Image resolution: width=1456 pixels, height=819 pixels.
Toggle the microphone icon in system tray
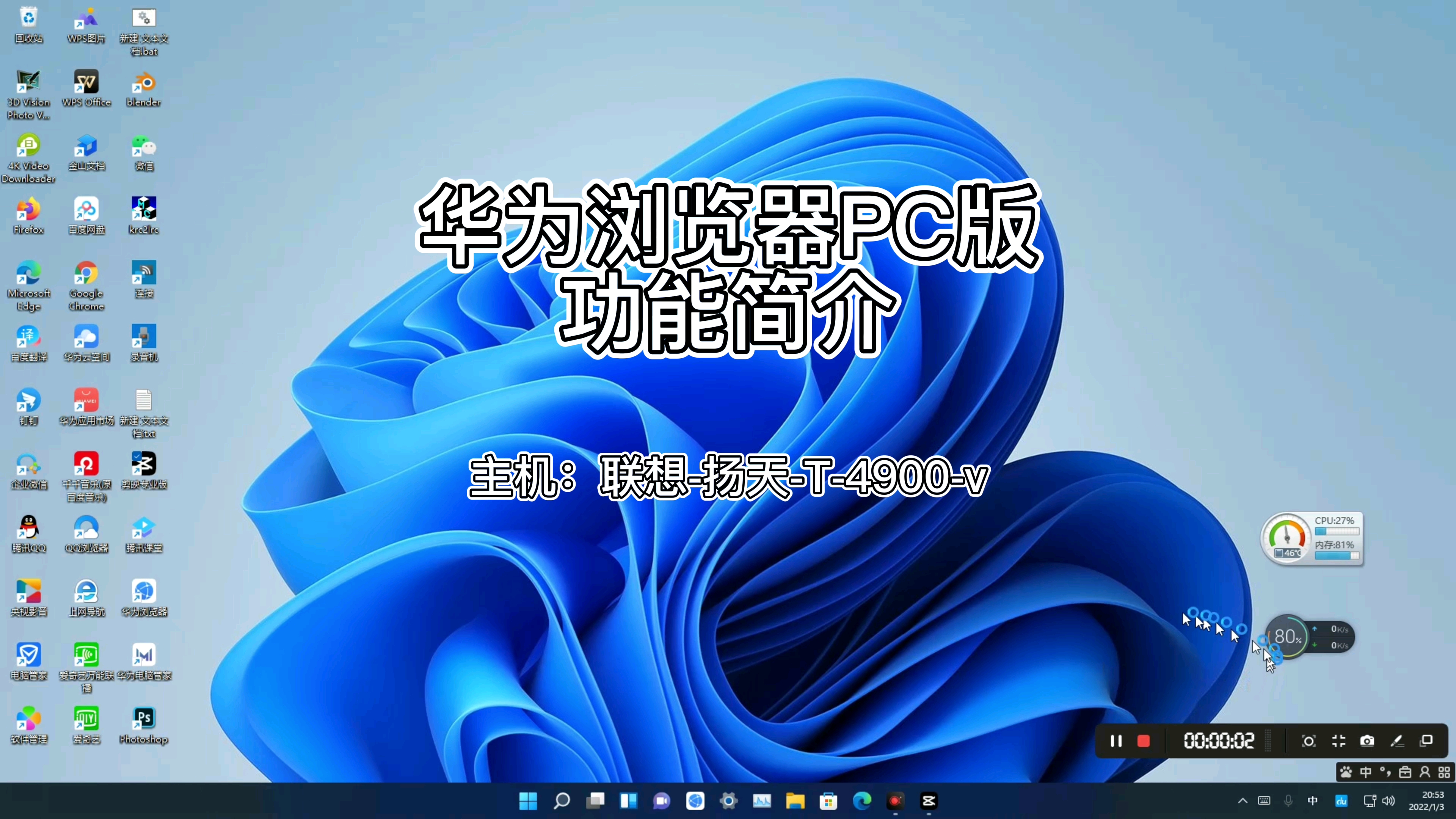(x=1288, y=801)
